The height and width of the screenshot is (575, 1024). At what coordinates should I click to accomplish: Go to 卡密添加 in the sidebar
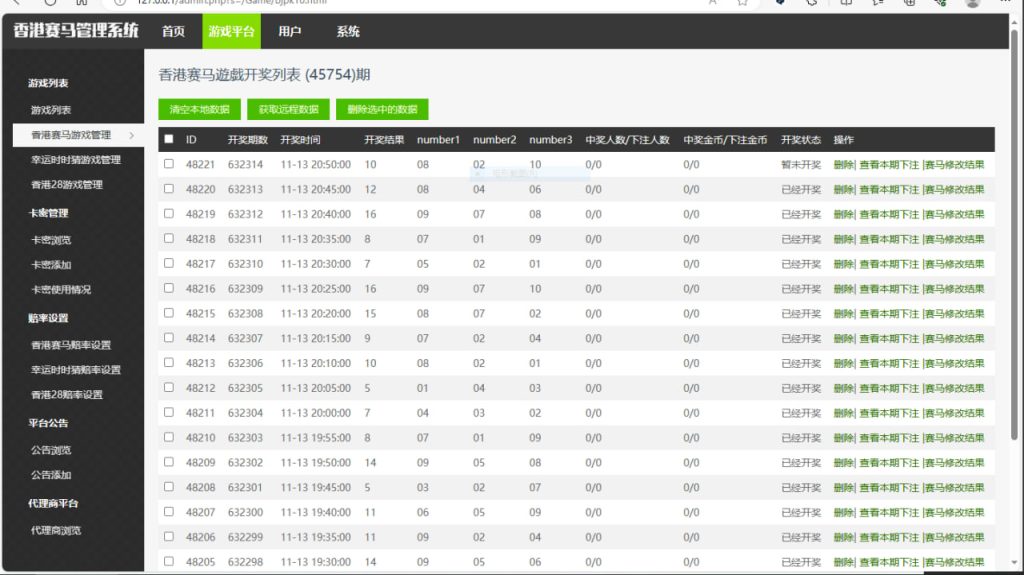tap(51, 265)
